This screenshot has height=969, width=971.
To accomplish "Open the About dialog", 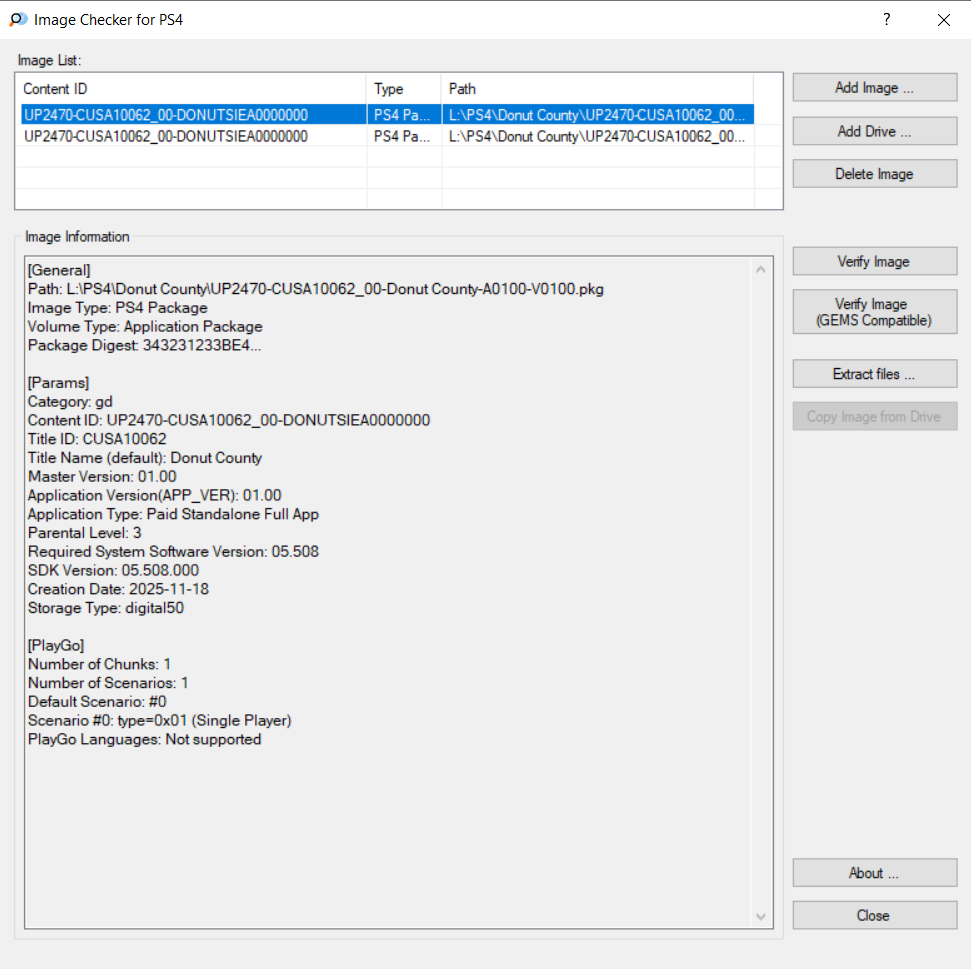I will point(874,873).
